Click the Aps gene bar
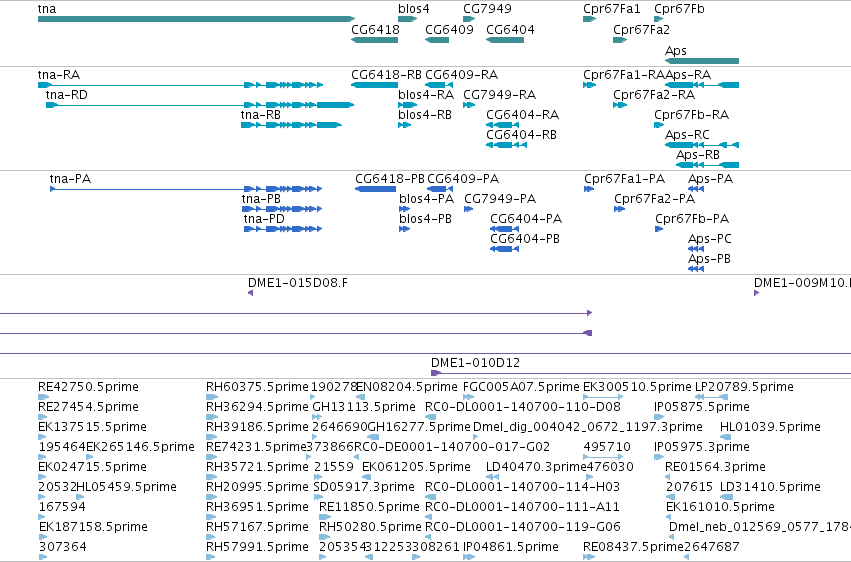Viewport: 851px width, 562px height. point(702,61)
